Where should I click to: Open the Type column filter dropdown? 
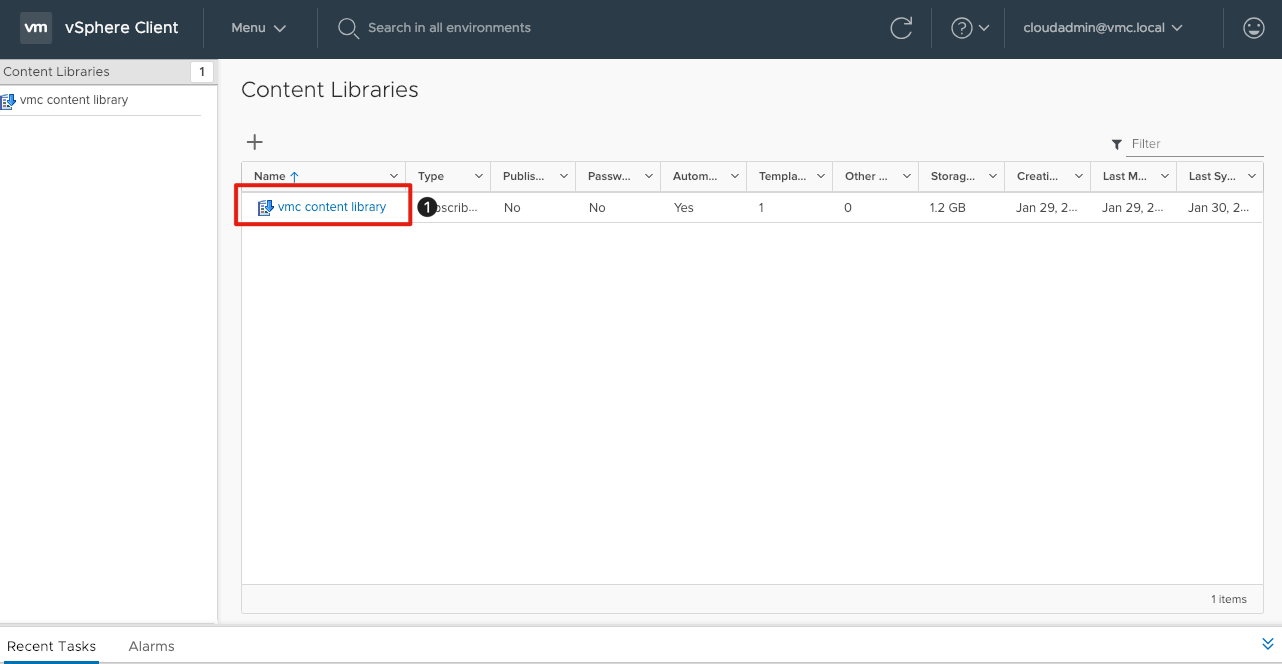pos(478,176)
